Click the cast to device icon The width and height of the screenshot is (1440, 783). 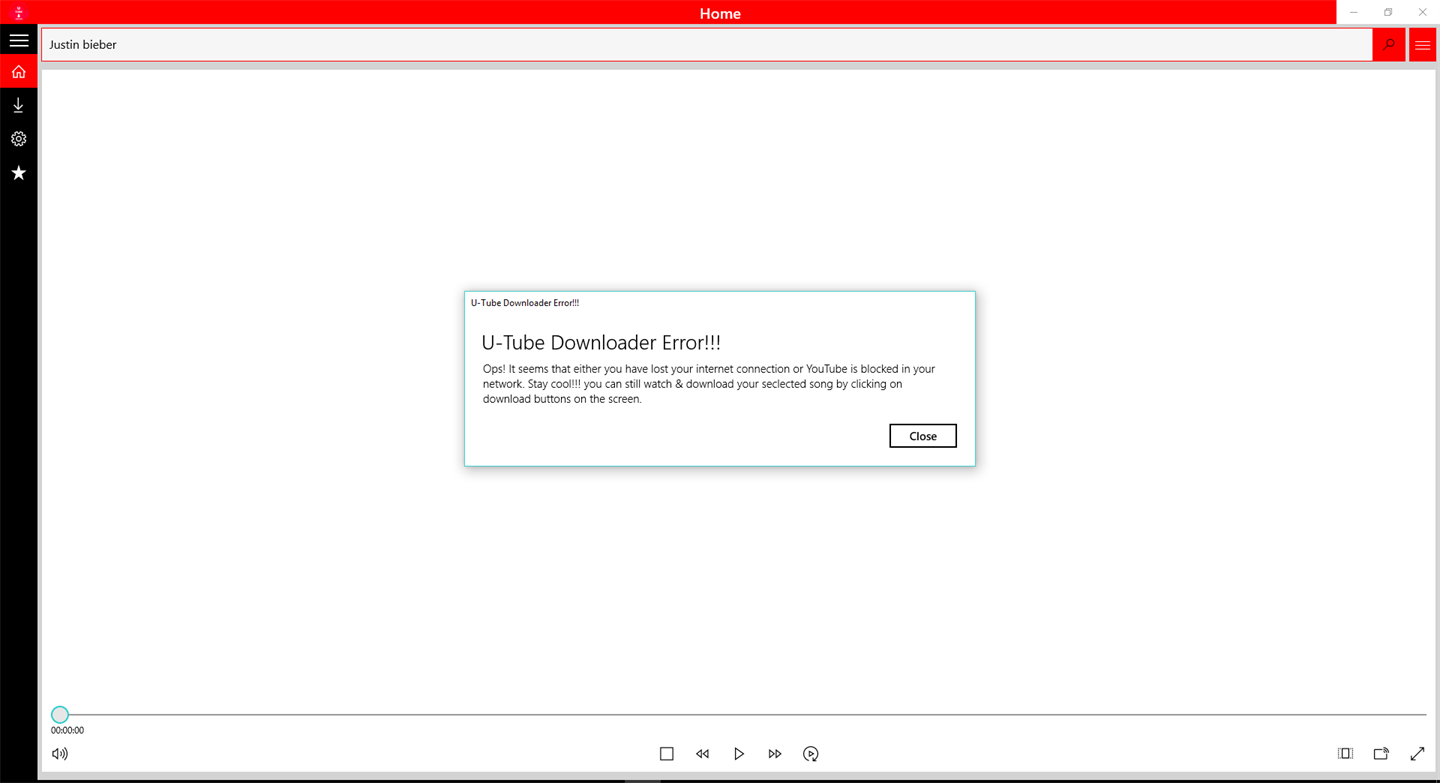tap(1381, 754)
